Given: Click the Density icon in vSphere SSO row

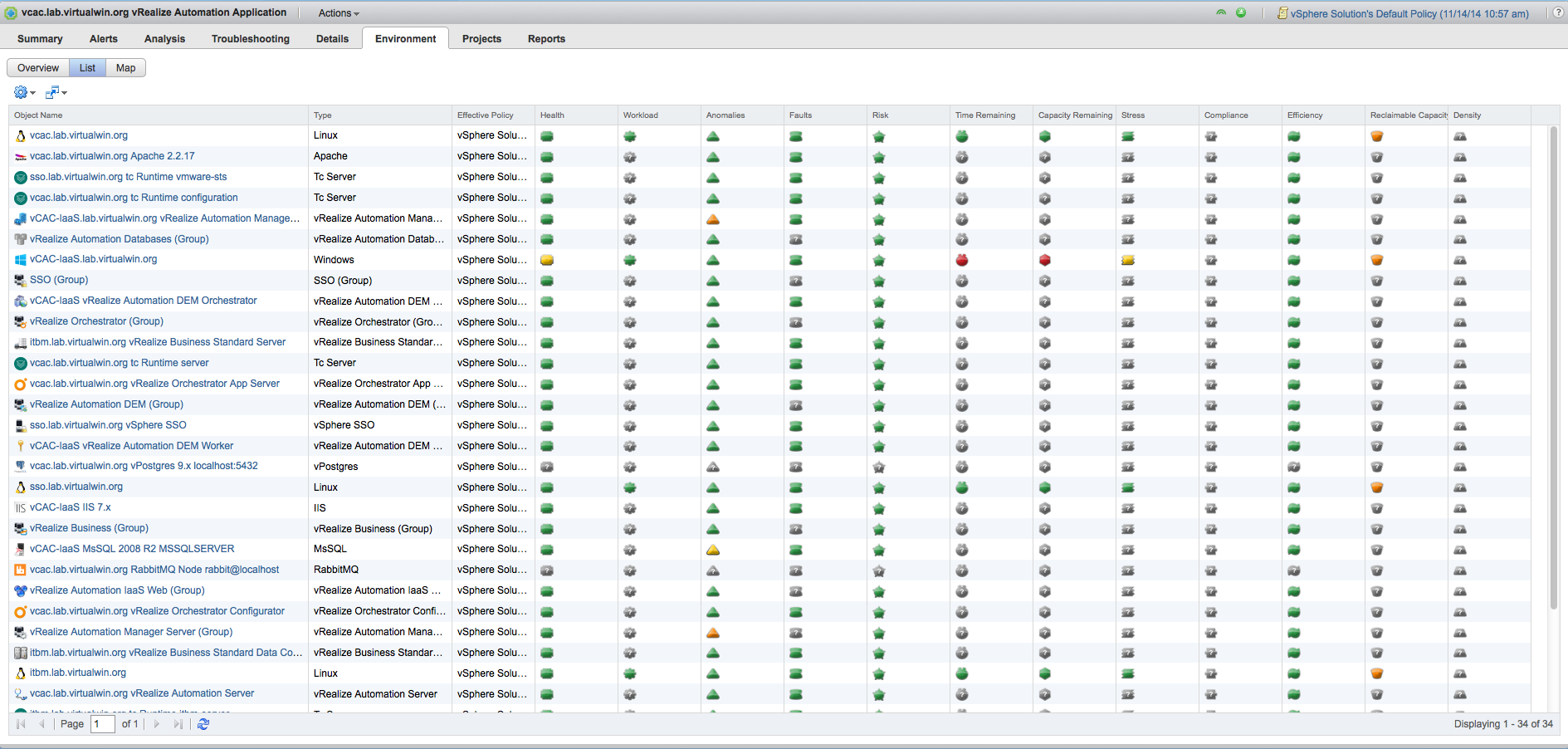Looking at the screenshot, I should click(1460, 426).
